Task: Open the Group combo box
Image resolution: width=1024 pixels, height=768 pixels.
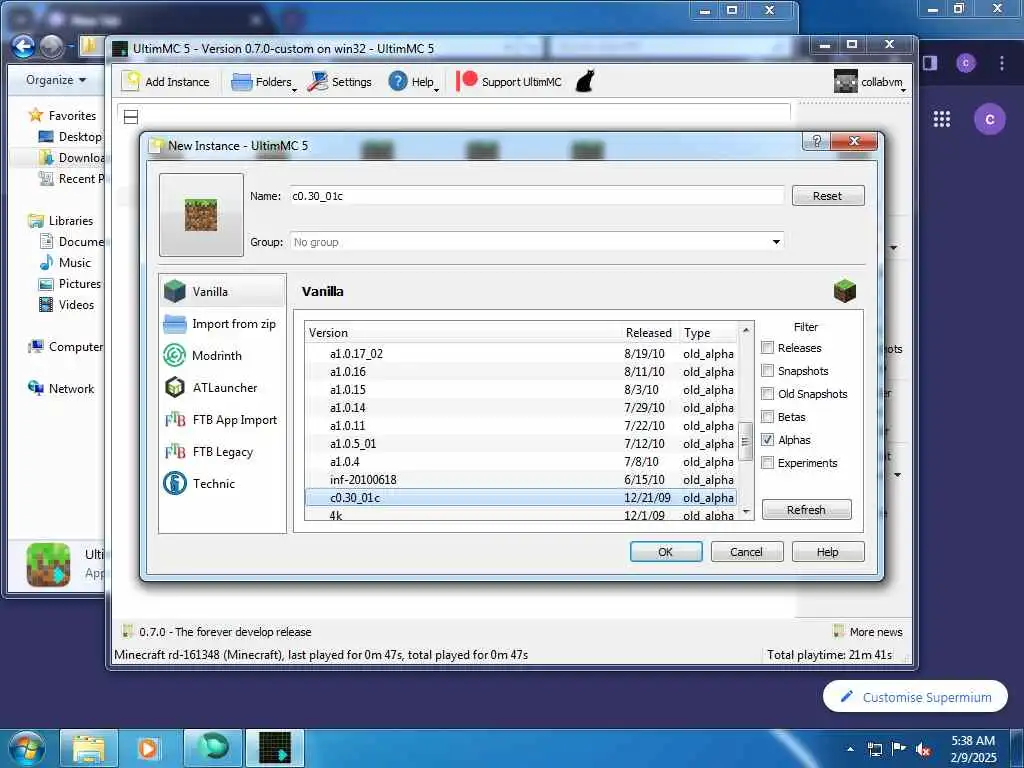Action: [x=537, y=242]
